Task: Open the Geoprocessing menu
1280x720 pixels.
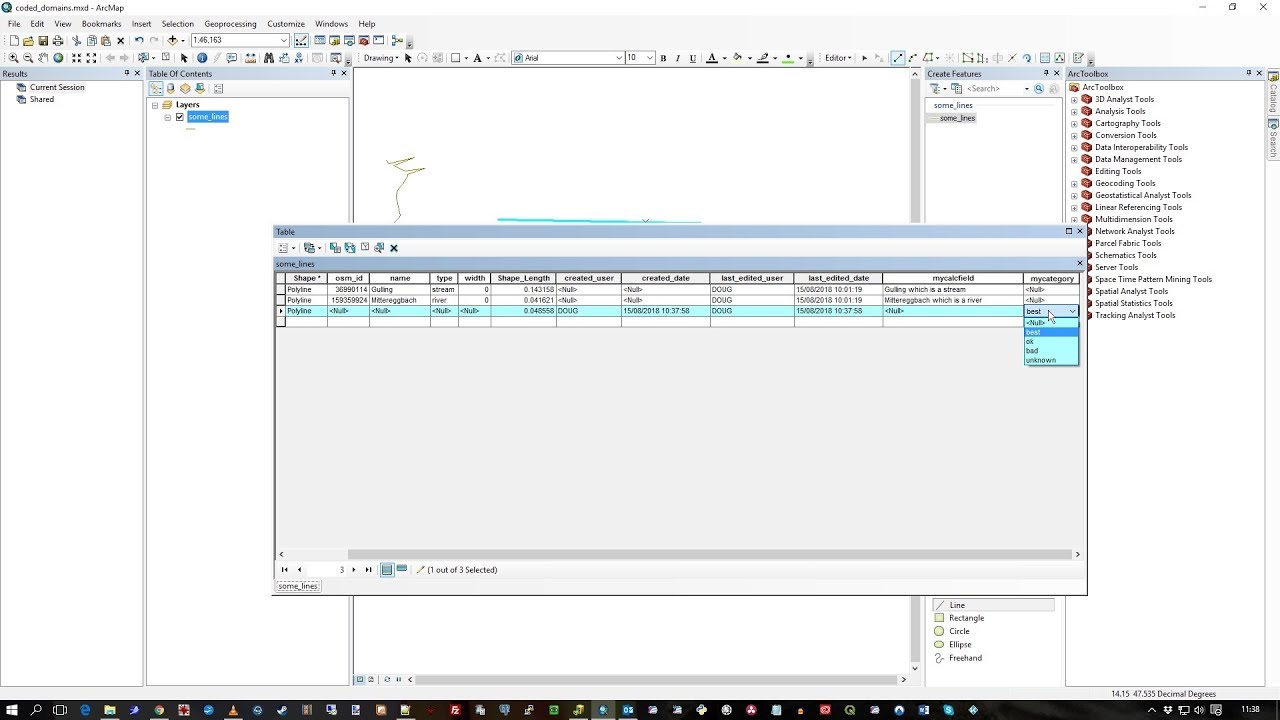Action: tap(230, 24)
